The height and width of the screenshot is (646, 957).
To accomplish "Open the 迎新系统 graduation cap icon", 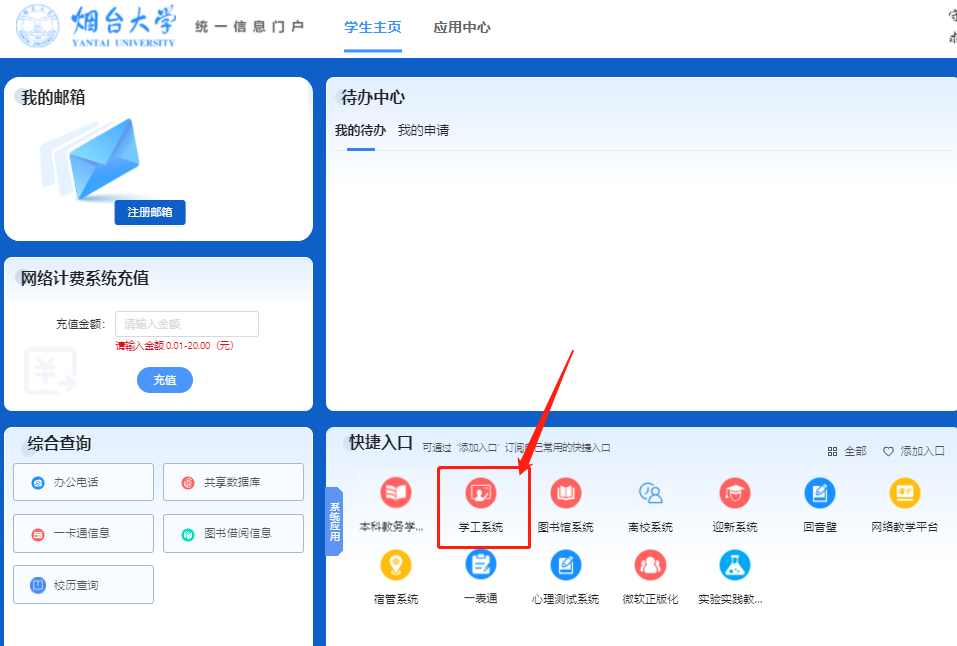I will coord(735,494).
